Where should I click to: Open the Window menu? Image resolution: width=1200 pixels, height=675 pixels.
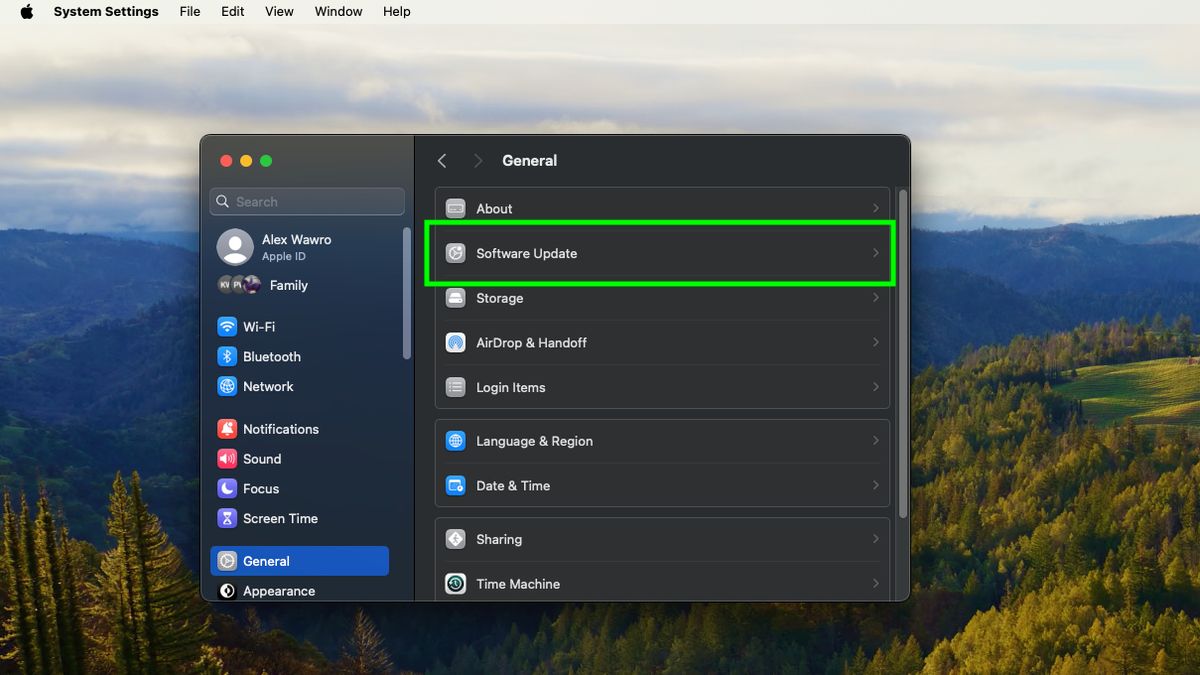tap(337, 11)
